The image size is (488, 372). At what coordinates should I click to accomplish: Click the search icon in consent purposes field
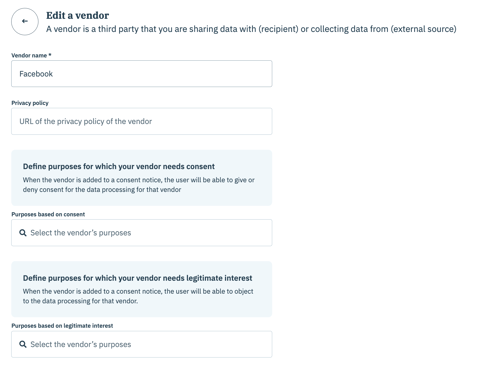click(x=23, y=233)
